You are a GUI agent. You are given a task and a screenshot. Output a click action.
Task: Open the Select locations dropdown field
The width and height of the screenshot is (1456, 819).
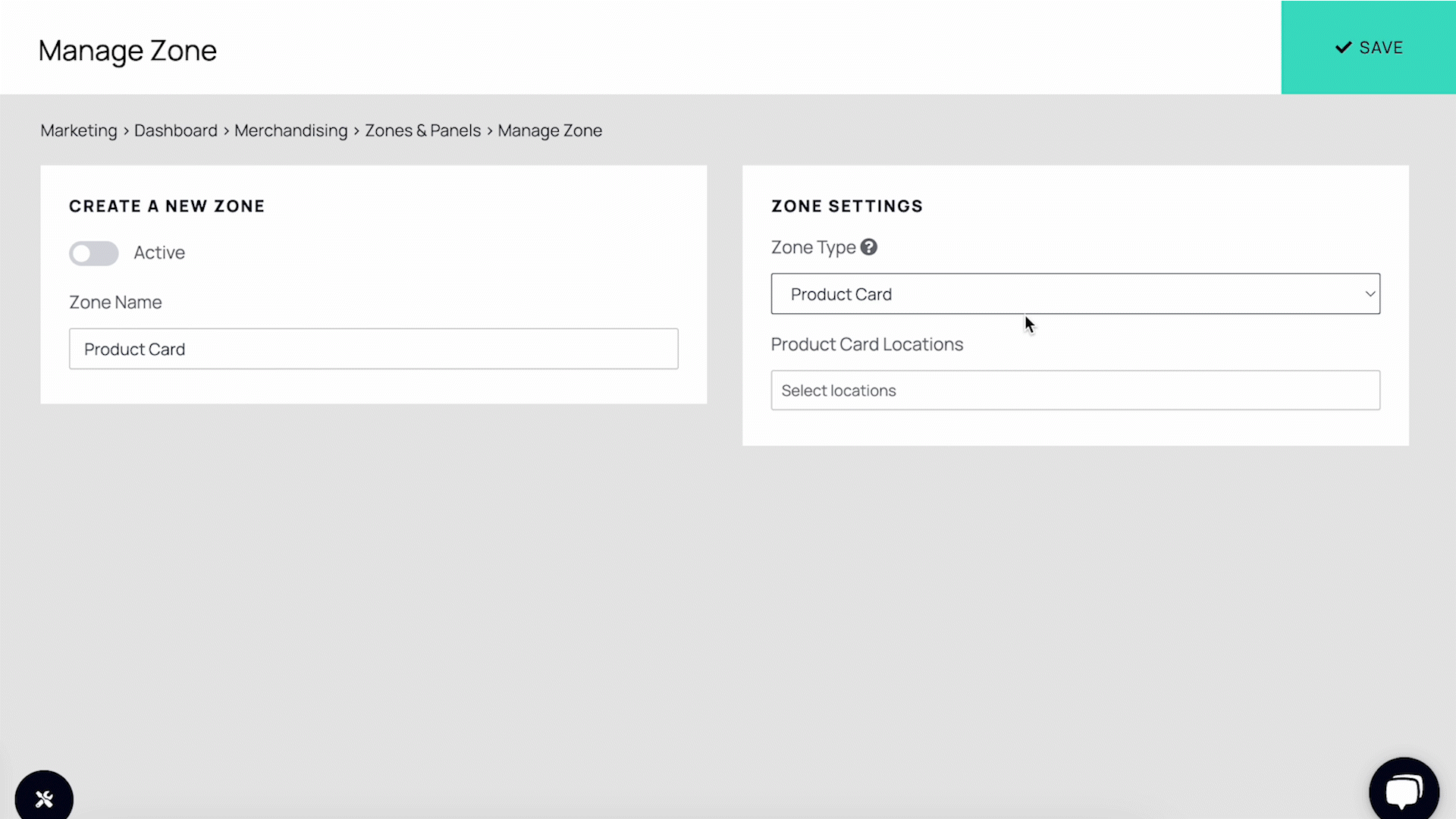click(x=1075, y=391)
